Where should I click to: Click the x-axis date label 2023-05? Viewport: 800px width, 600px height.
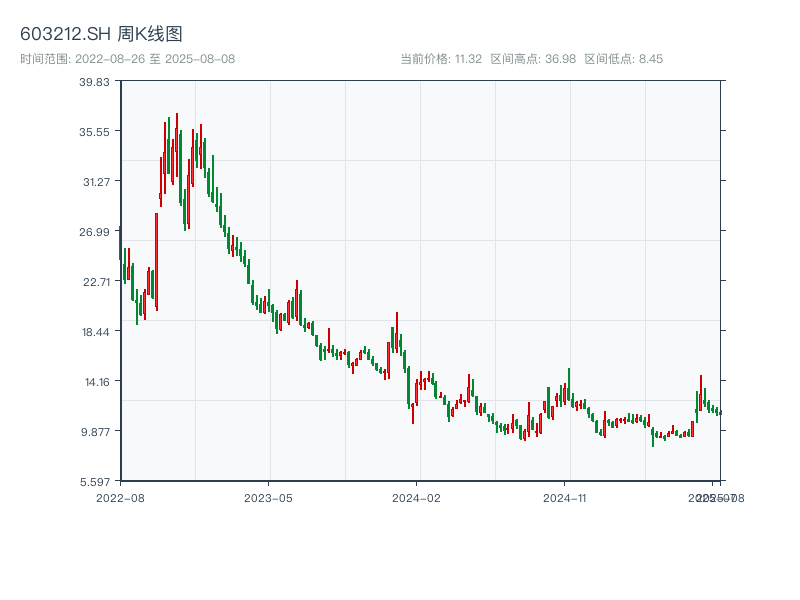click(x=268, y=498)
